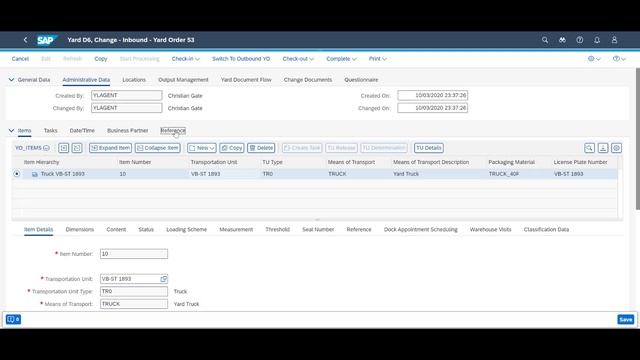The width and height of the screenshot is (640, 360).
Task: Click the Transportation Unit Type field
Action: tap(134, 291)
